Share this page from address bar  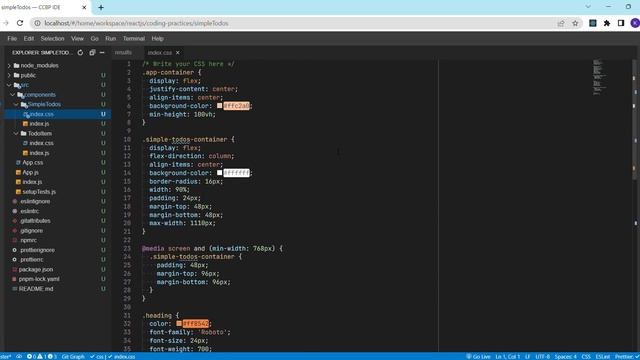[x=561, y=23]
